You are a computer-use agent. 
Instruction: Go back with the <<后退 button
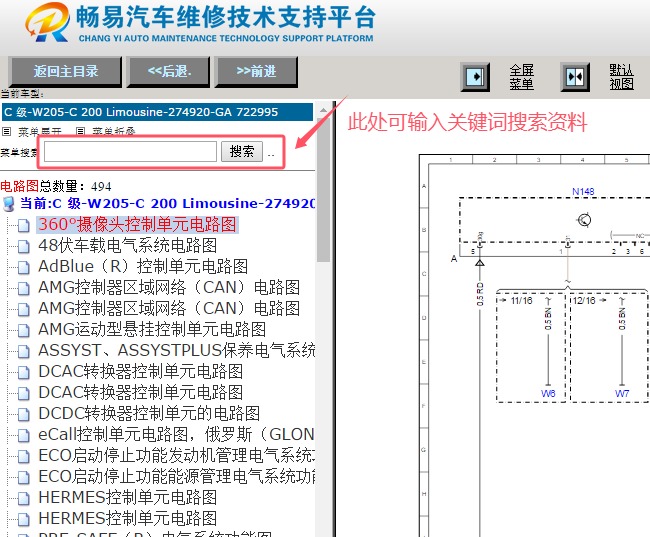coord(169,71)
